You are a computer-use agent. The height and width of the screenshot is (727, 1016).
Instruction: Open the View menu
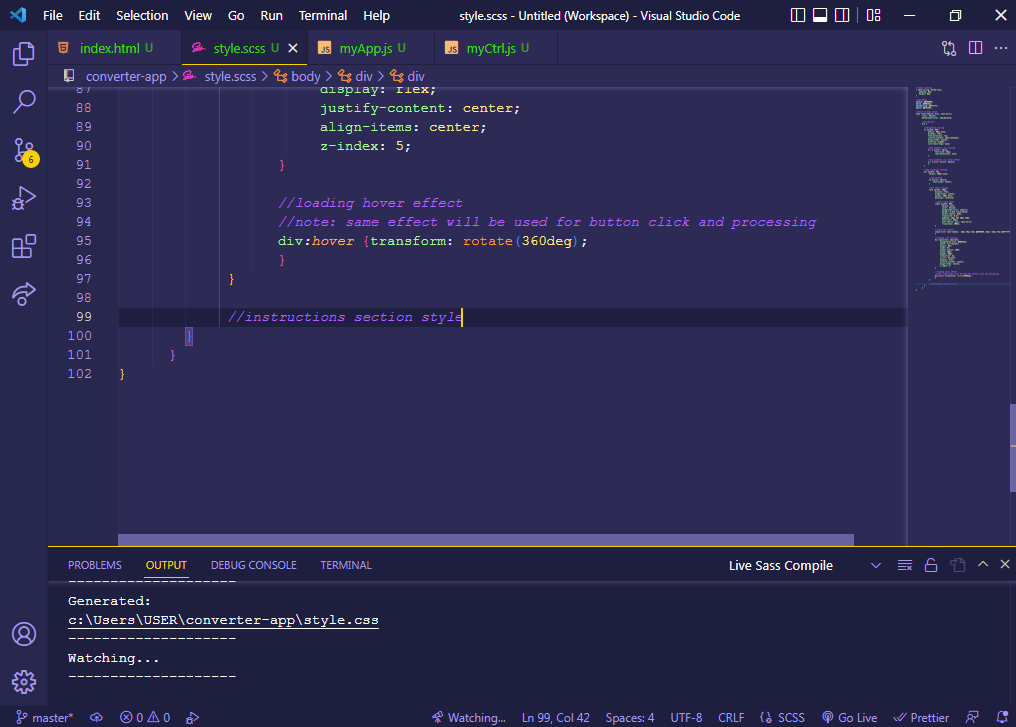coord(198,15)
